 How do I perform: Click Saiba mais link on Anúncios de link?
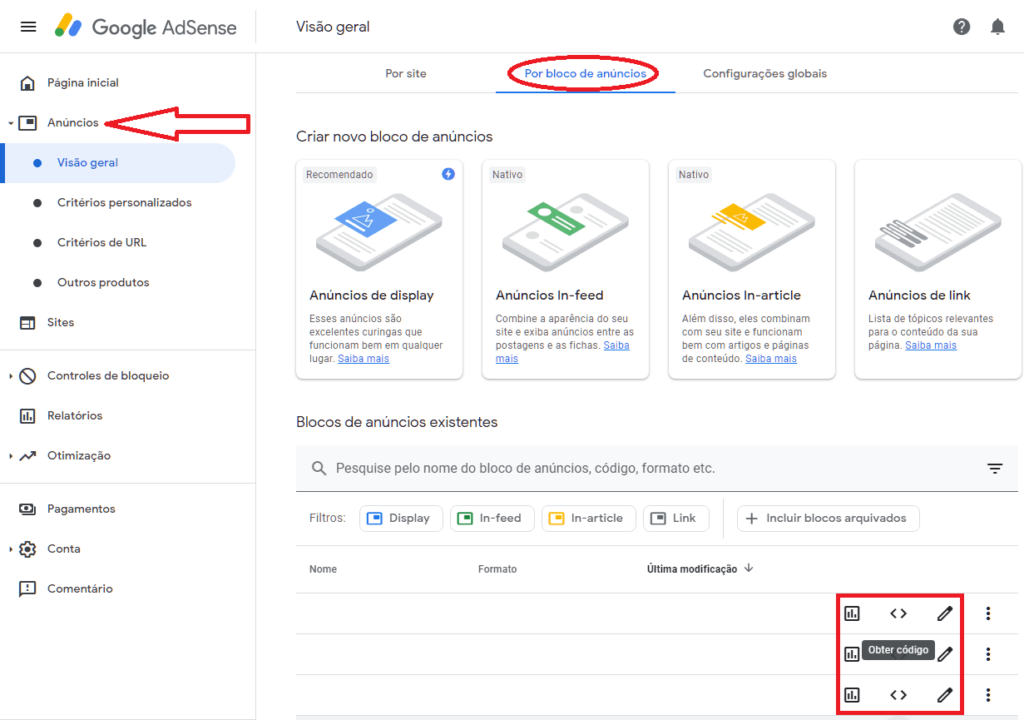click(931, 346)
